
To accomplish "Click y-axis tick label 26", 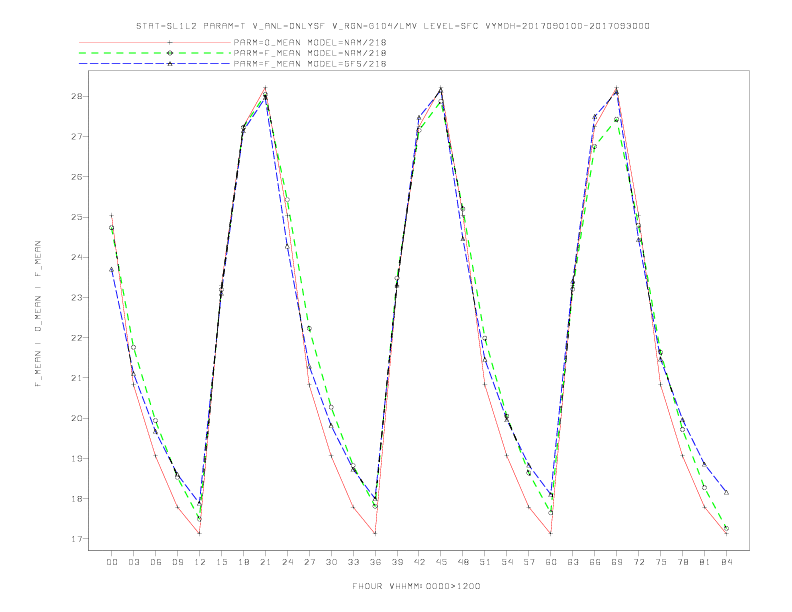I will 77,177.
